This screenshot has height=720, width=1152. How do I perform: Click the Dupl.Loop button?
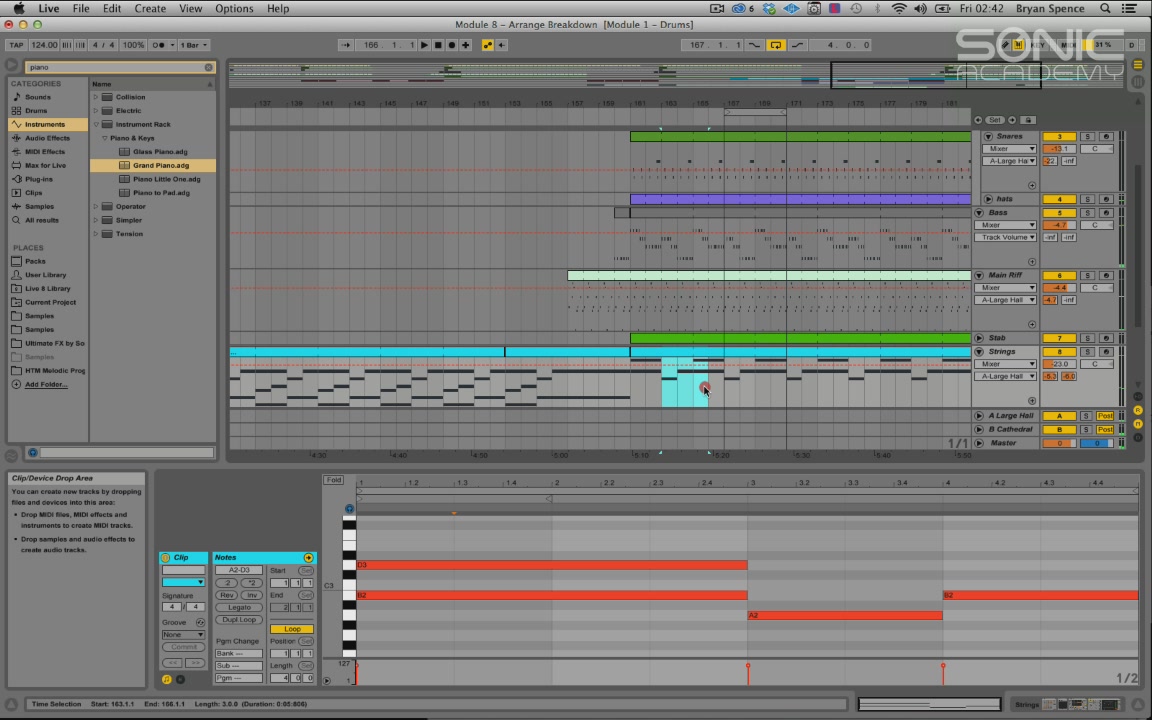coord(239,619)
